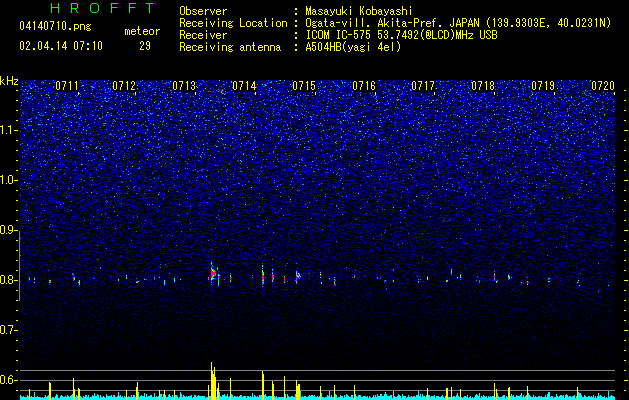Click the 0.7 frequency axis label
629x400 pixels.
8,330
